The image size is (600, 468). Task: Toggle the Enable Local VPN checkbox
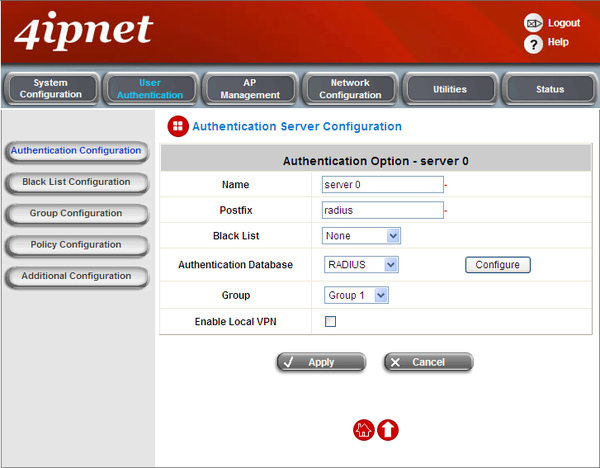click(330, 321)
